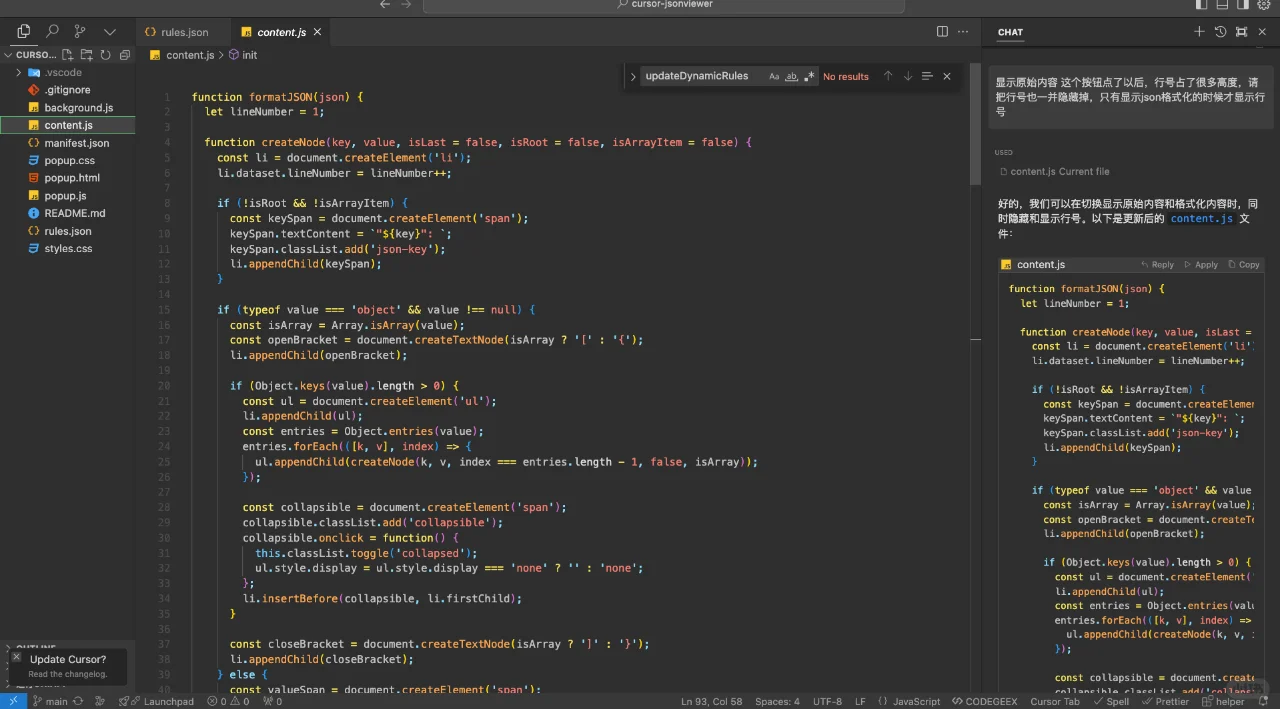This screenshot has height=709, width=1280.
Task: Open the settings gear in title bar
Action: click(1263, 5)
